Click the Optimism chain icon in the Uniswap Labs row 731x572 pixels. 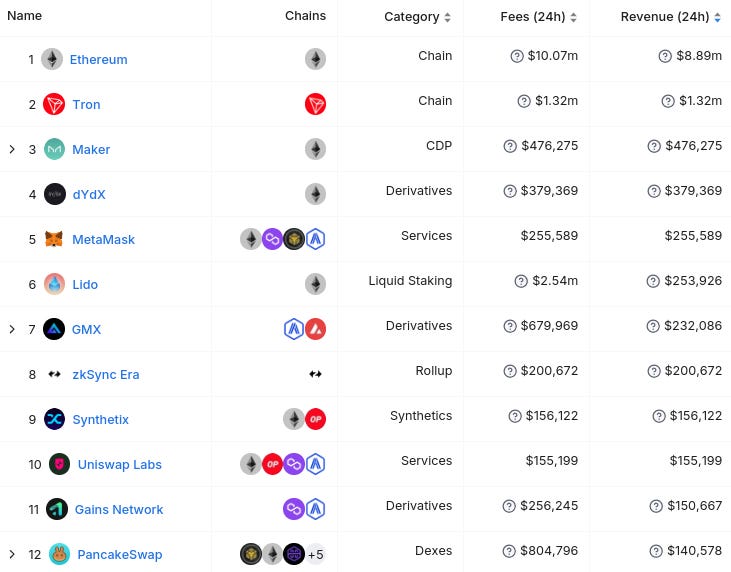coord(272,464)
